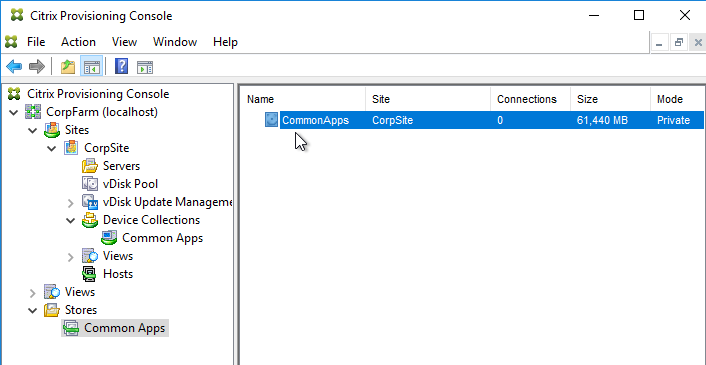Open the View menu
This screenshot has height=365, width=706.
click(x=124, y=42)
